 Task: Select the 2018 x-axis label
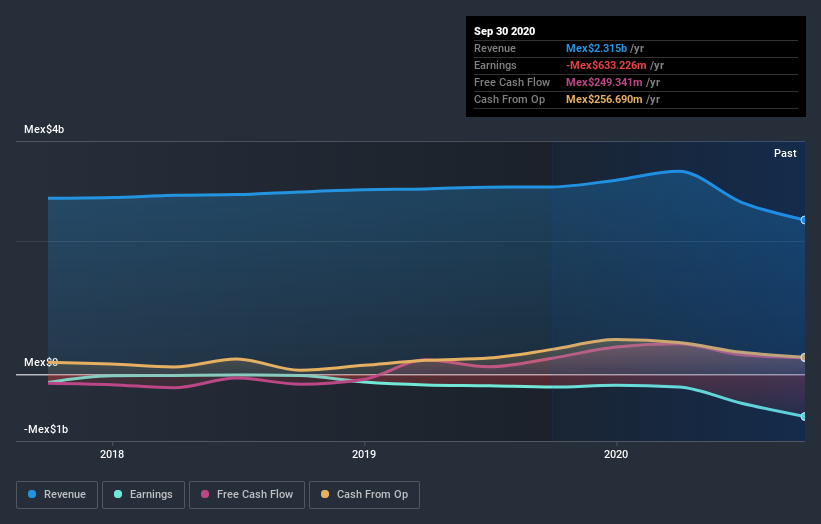point(112,454)
